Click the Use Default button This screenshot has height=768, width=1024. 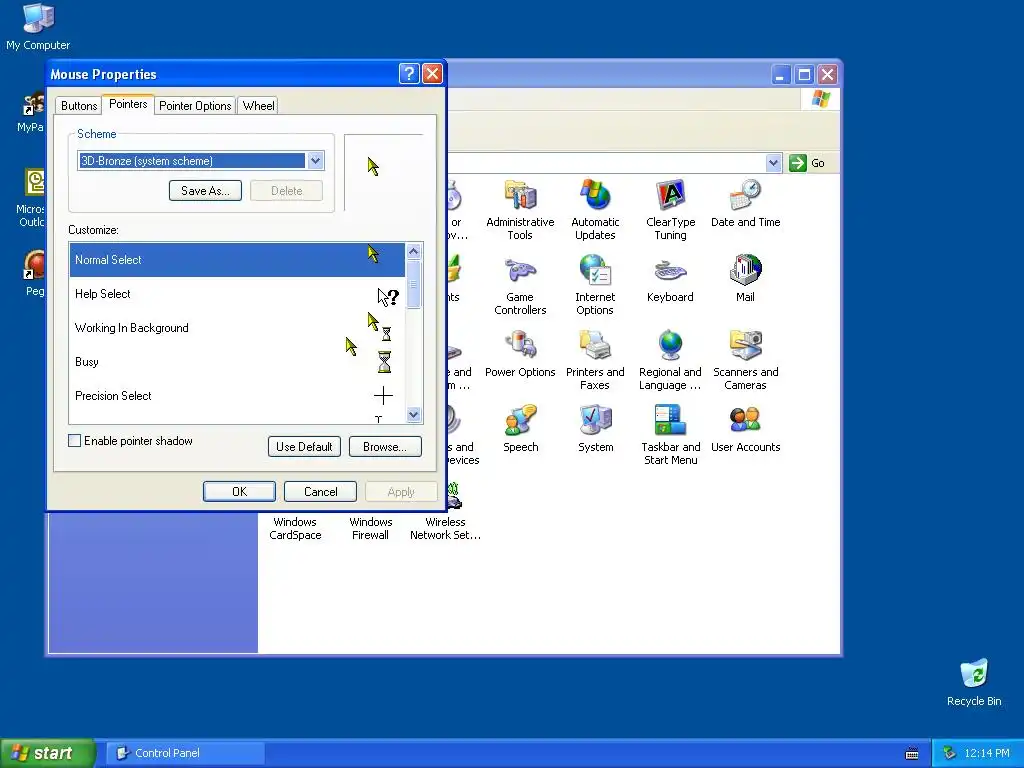coord(304,447)
